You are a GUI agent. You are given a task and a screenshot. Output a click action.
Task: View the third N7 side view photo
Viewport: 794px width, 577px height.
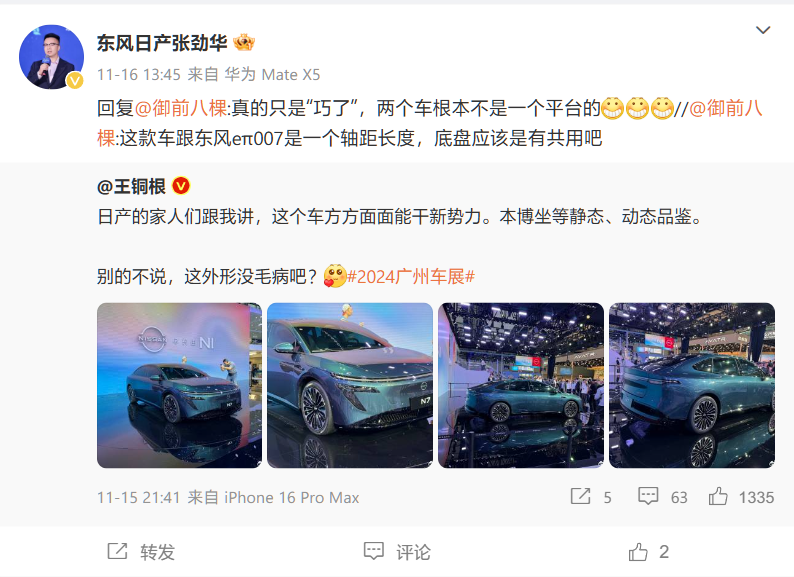click(x=521, y=385)
